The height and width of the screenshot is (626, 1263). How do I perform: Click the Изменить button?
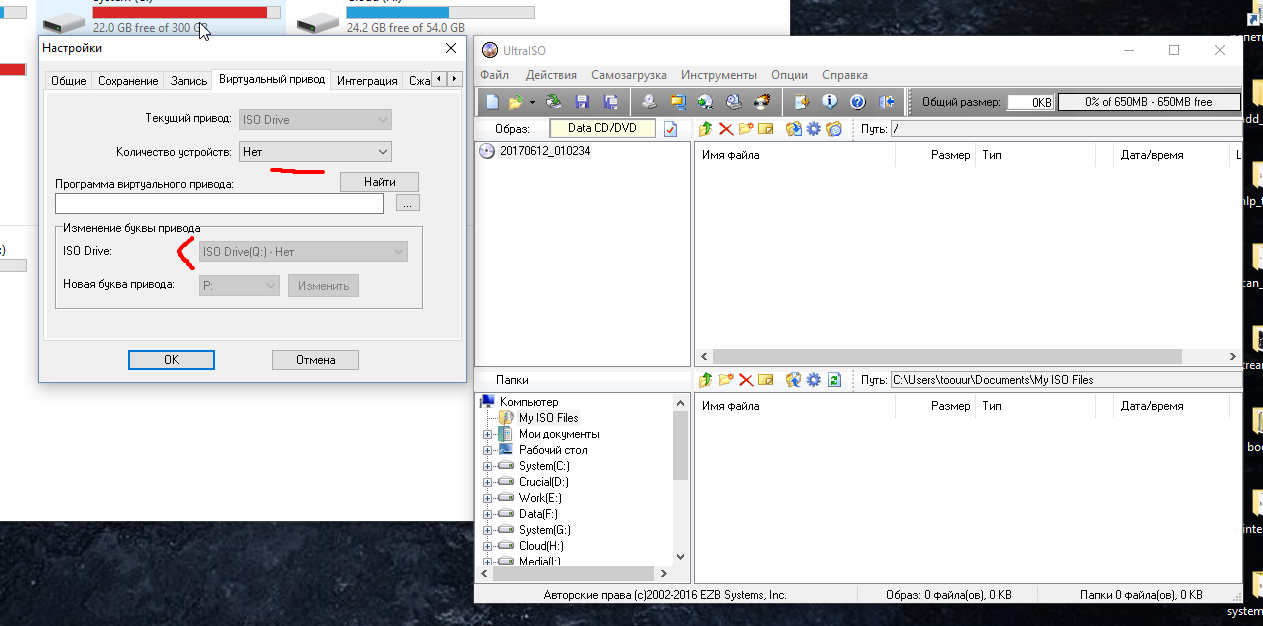click(x=323, y=286)
